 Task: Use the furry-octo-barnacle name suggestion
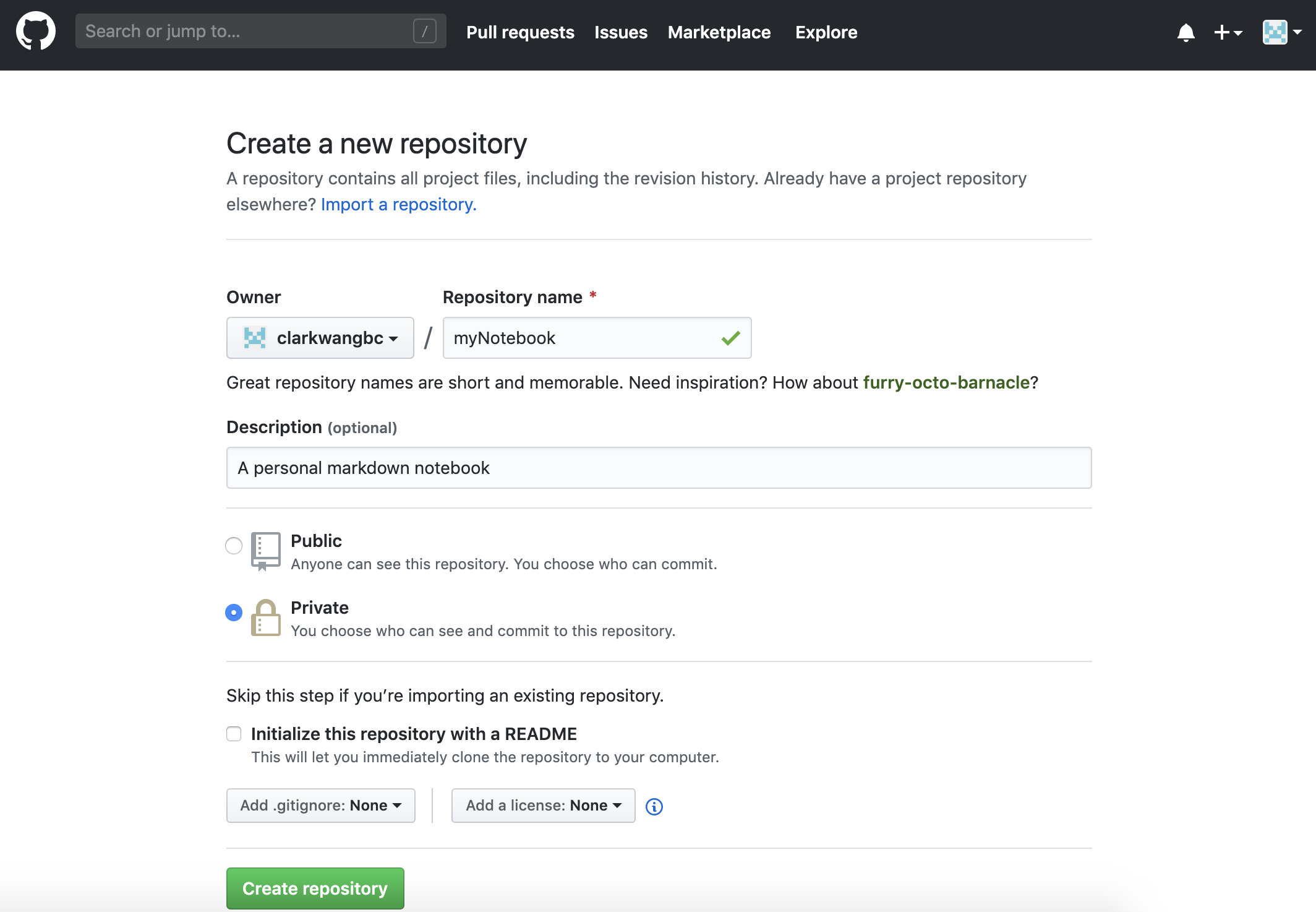[x=946, y=382]
